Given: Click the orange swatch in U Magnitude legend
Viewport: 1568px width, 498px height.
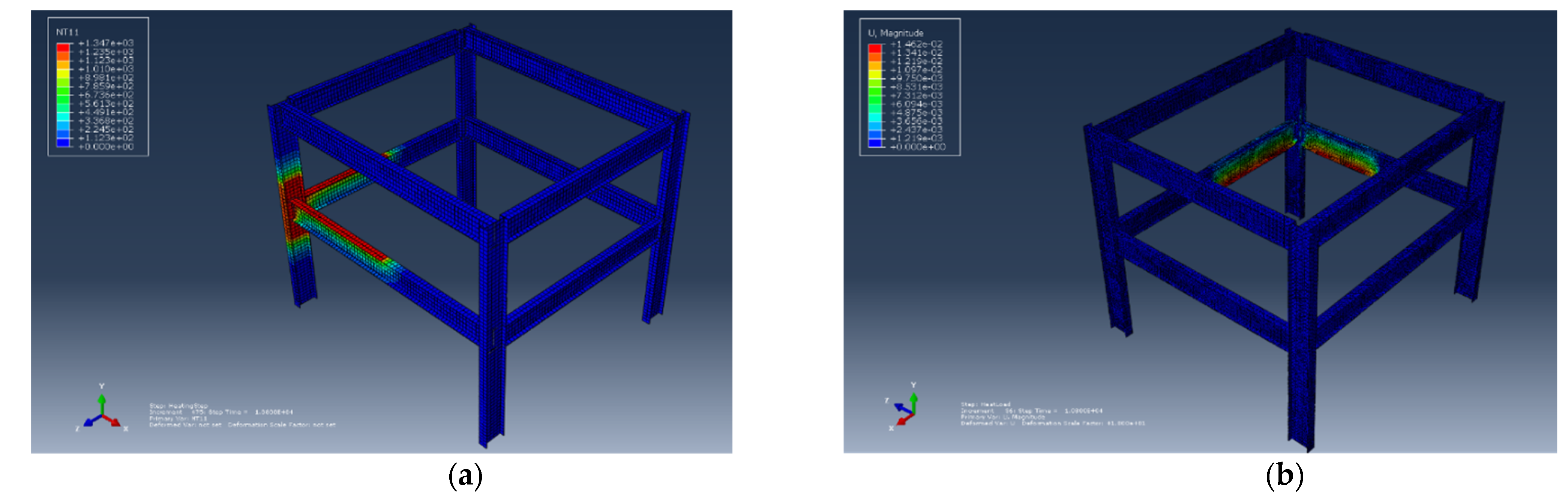Looking at the screenshot, I should [875, 57].
